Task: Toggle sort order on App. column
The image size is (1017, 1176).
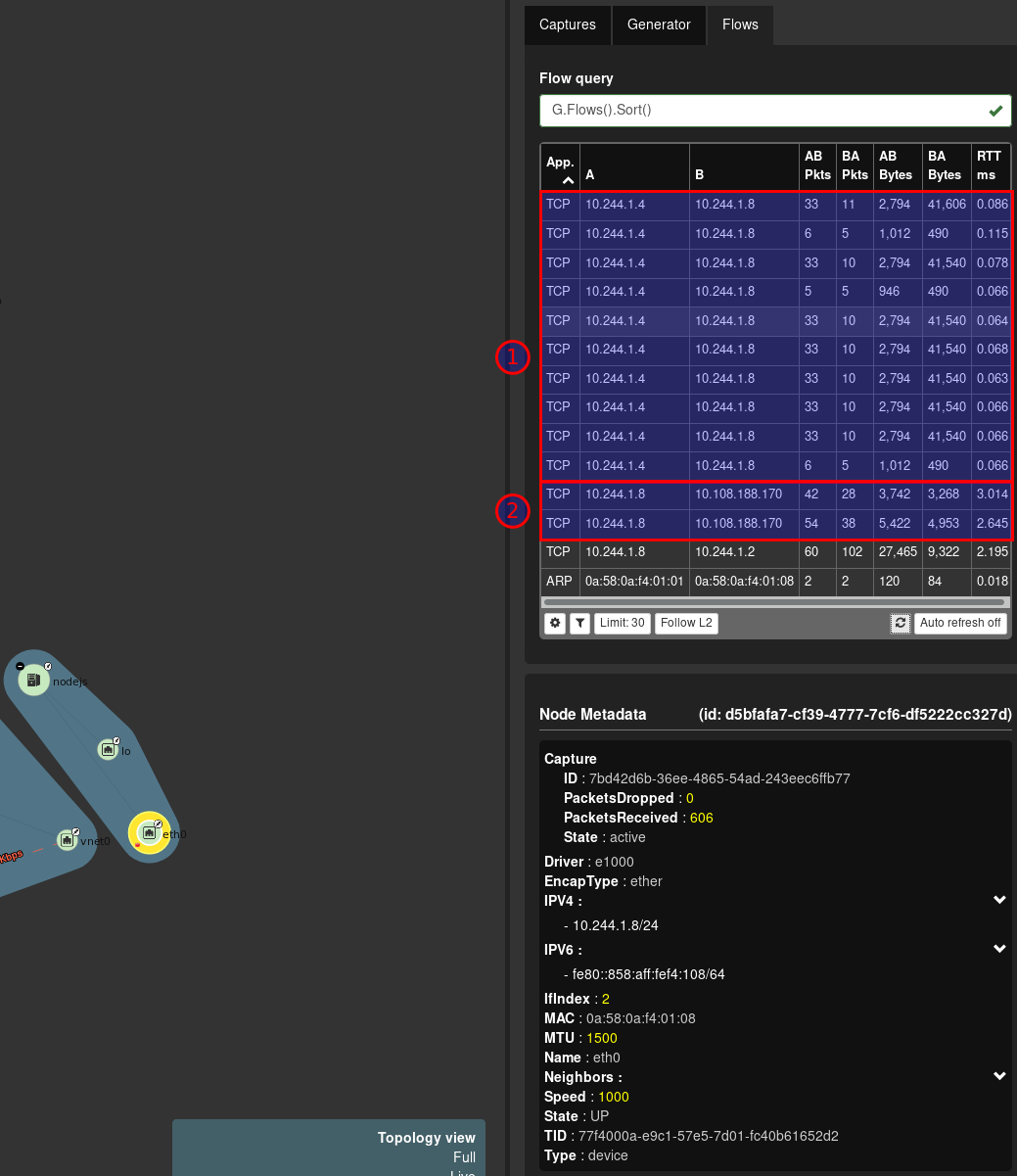Action: [568, 181]
